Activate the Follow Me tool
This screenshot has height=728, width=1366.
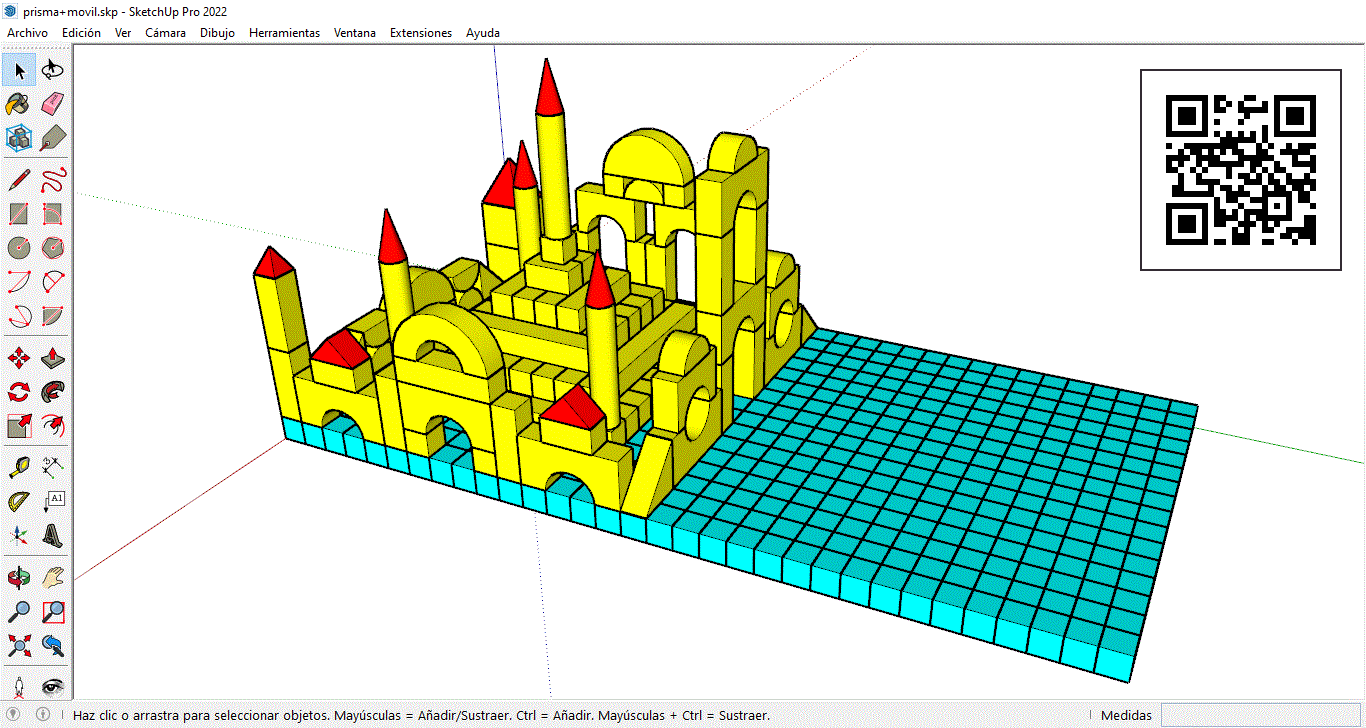click(53, 392)
